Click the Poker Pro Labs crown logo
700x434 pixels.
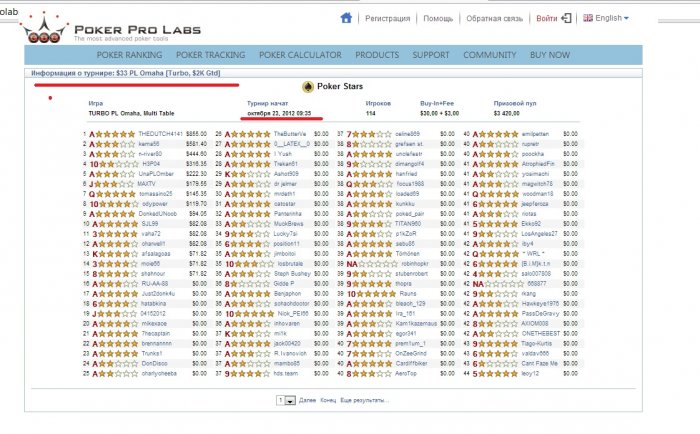[x=44, y=29]
